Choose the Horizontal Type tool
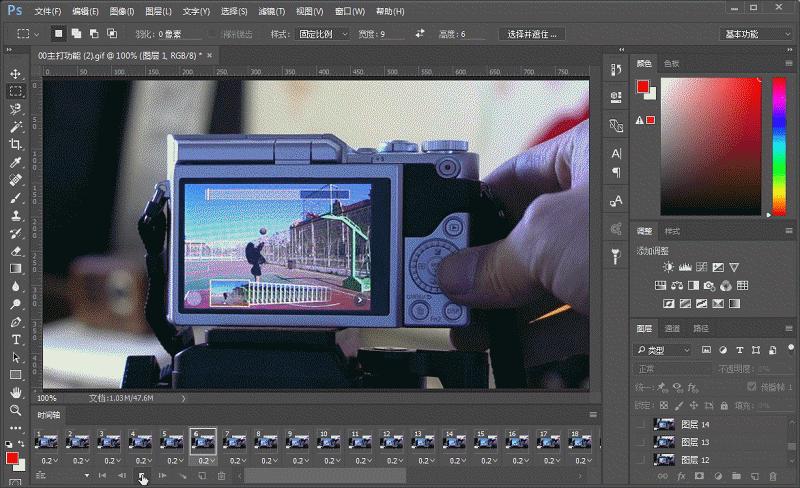This screenshot has width=800, height=488. click(x=16, y=339)
